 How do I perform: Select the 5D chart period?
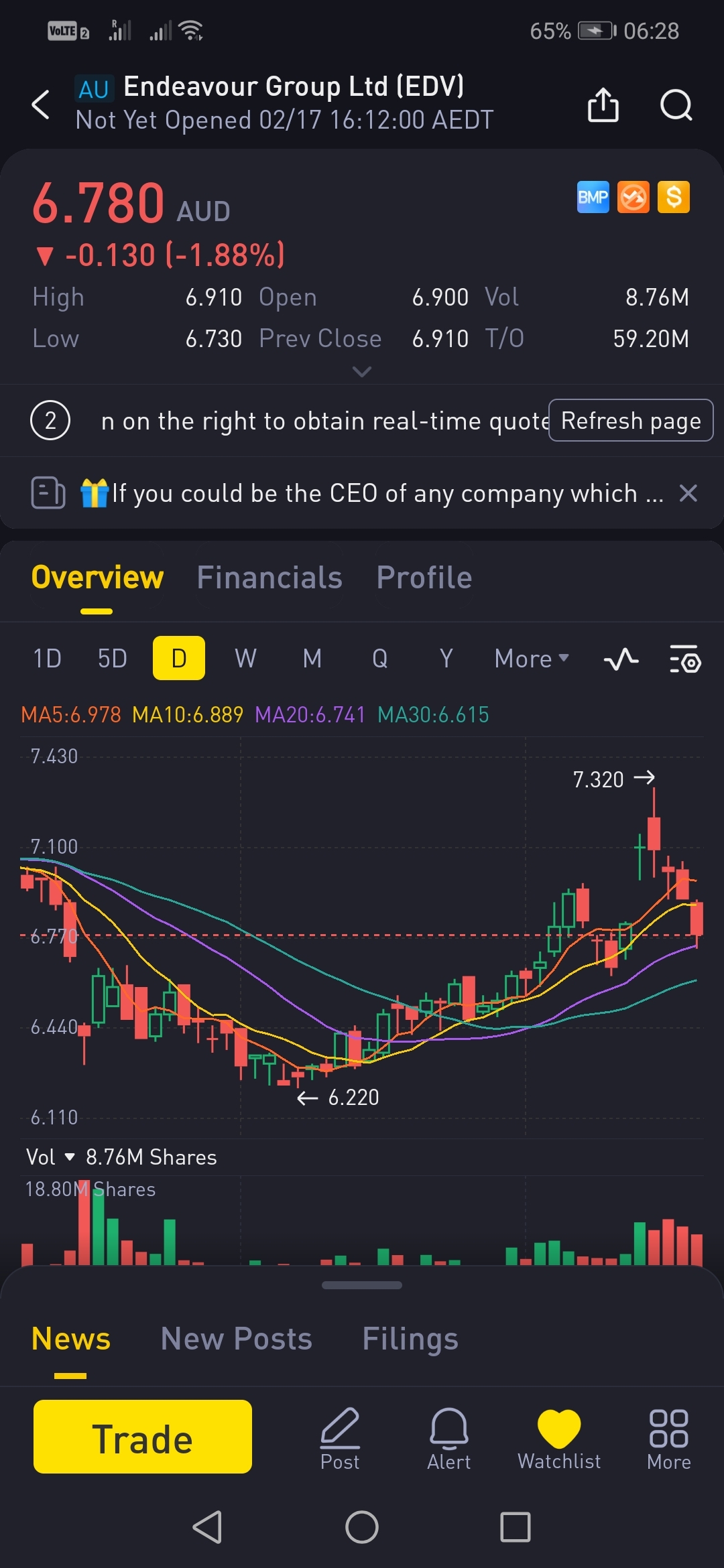click(x=112, y=659)
